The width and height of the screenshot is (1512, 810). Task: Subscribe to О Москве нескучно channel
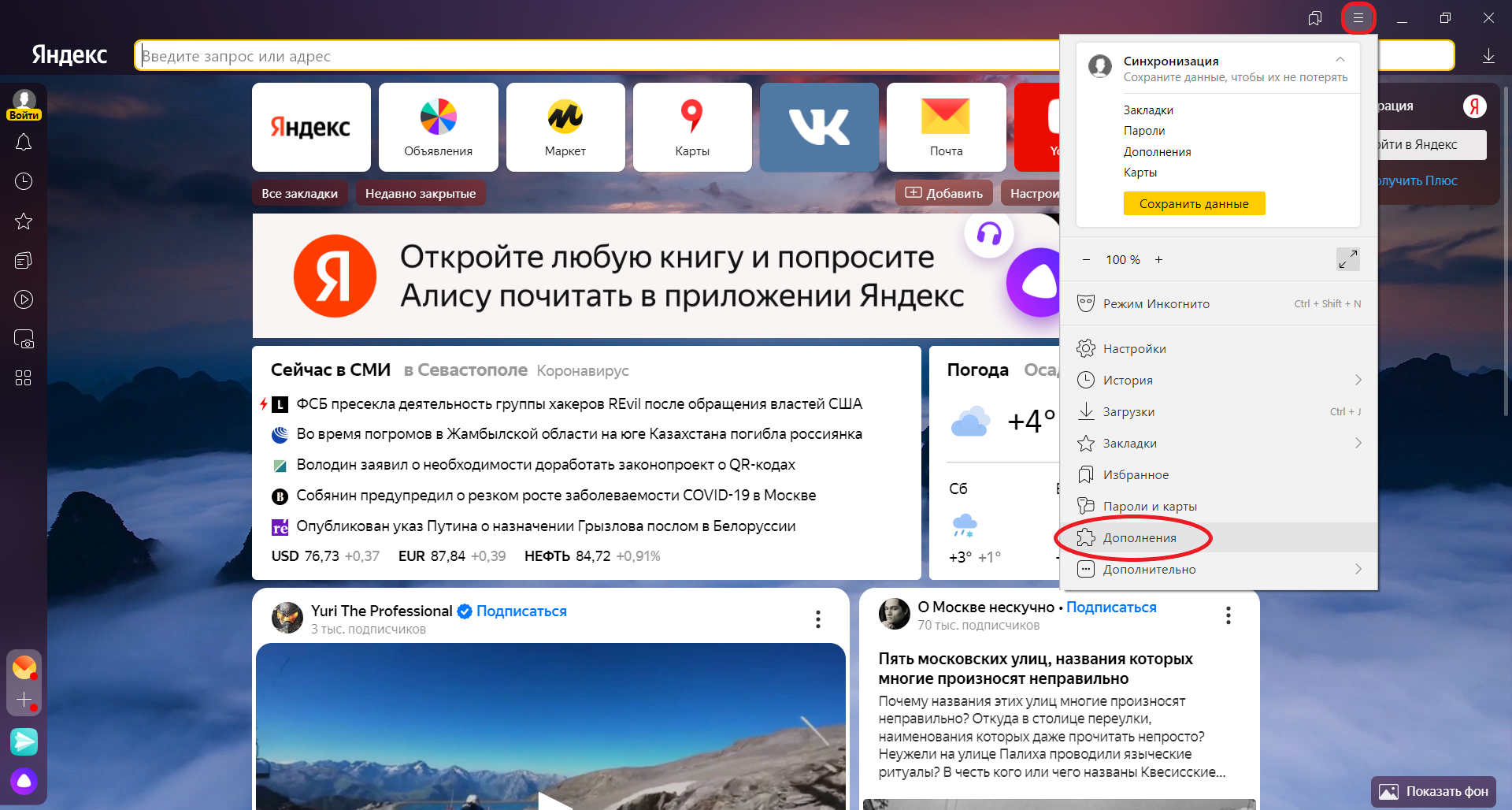coord(1111,607)
